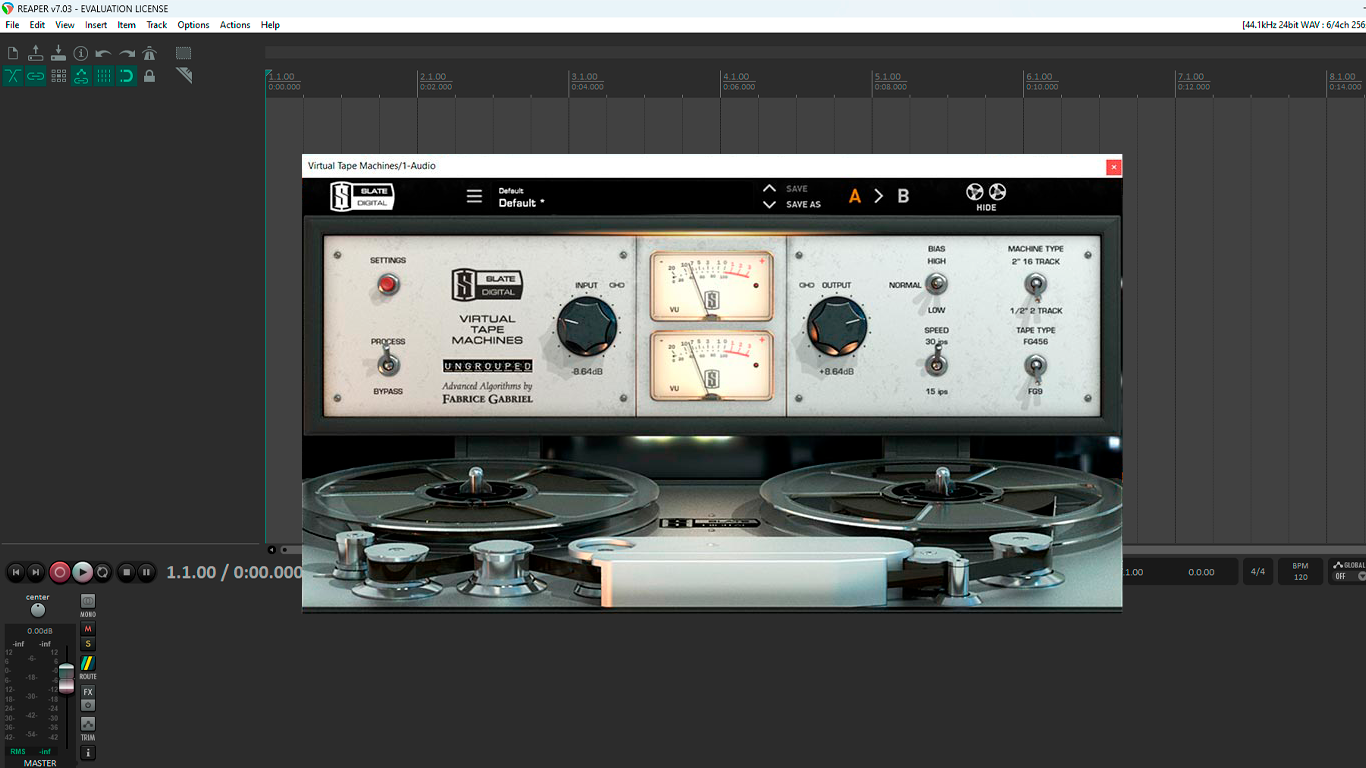Click the Default preset name in plugin

click(x=522, y=203)
